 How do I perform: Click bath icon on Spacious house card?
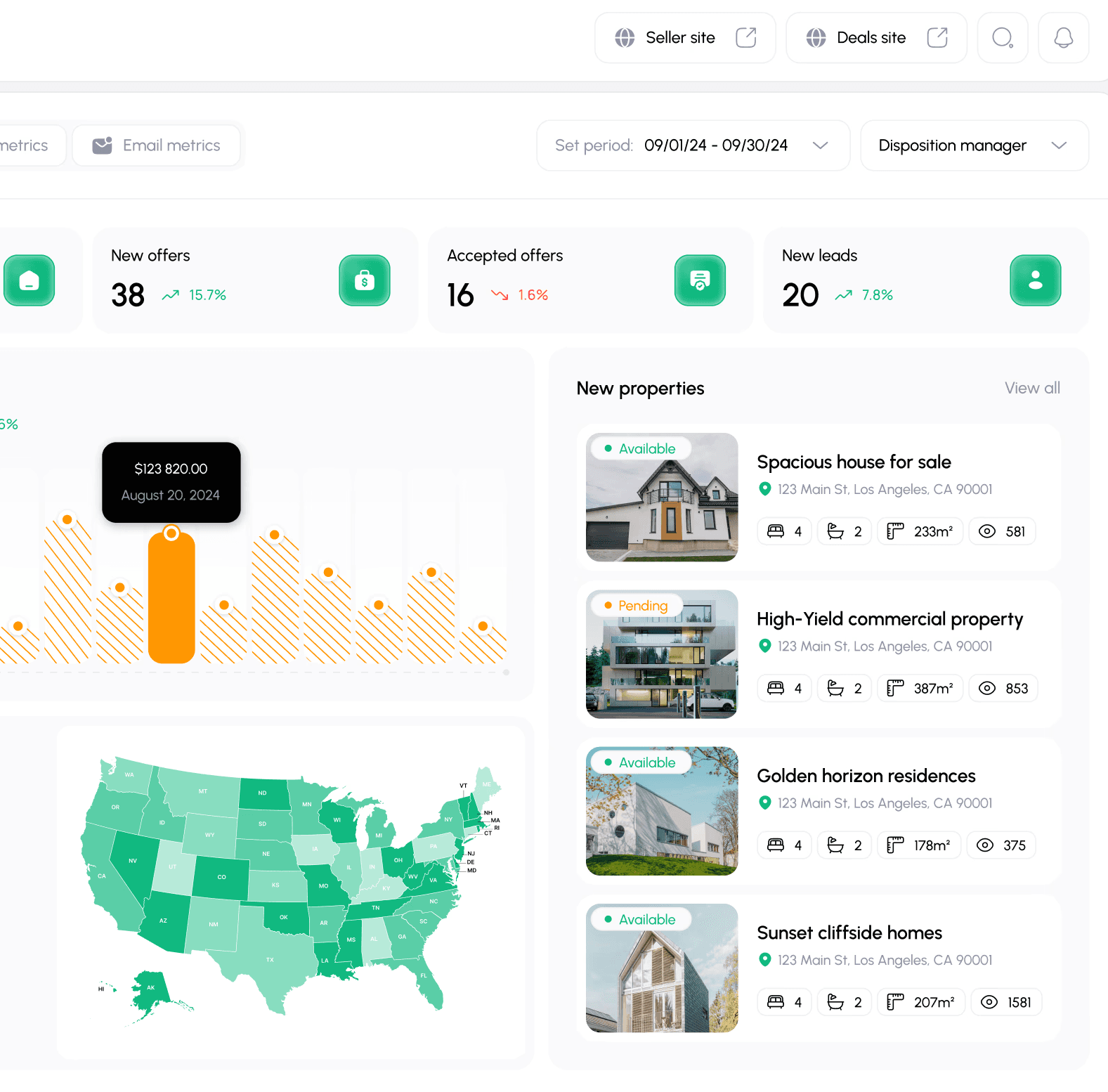[x=835, y=532]
